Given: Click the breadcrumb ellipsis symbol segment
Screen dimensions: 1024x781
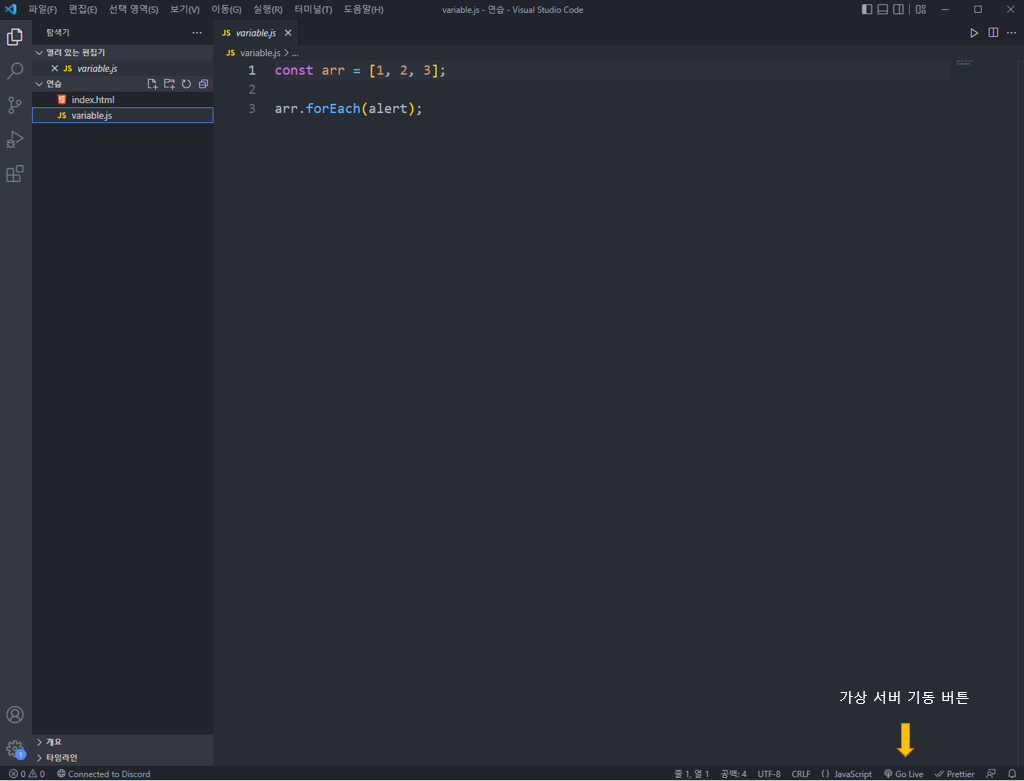Looking at the screenshot, I should tap(295, 53).
